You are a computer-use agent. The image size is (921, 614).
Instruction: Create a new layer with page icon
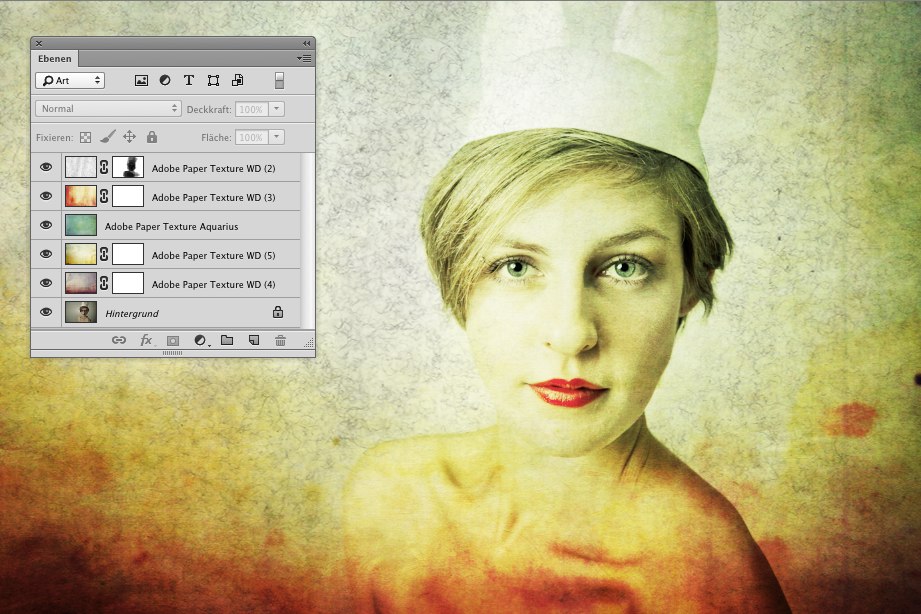tap(254, 341)
